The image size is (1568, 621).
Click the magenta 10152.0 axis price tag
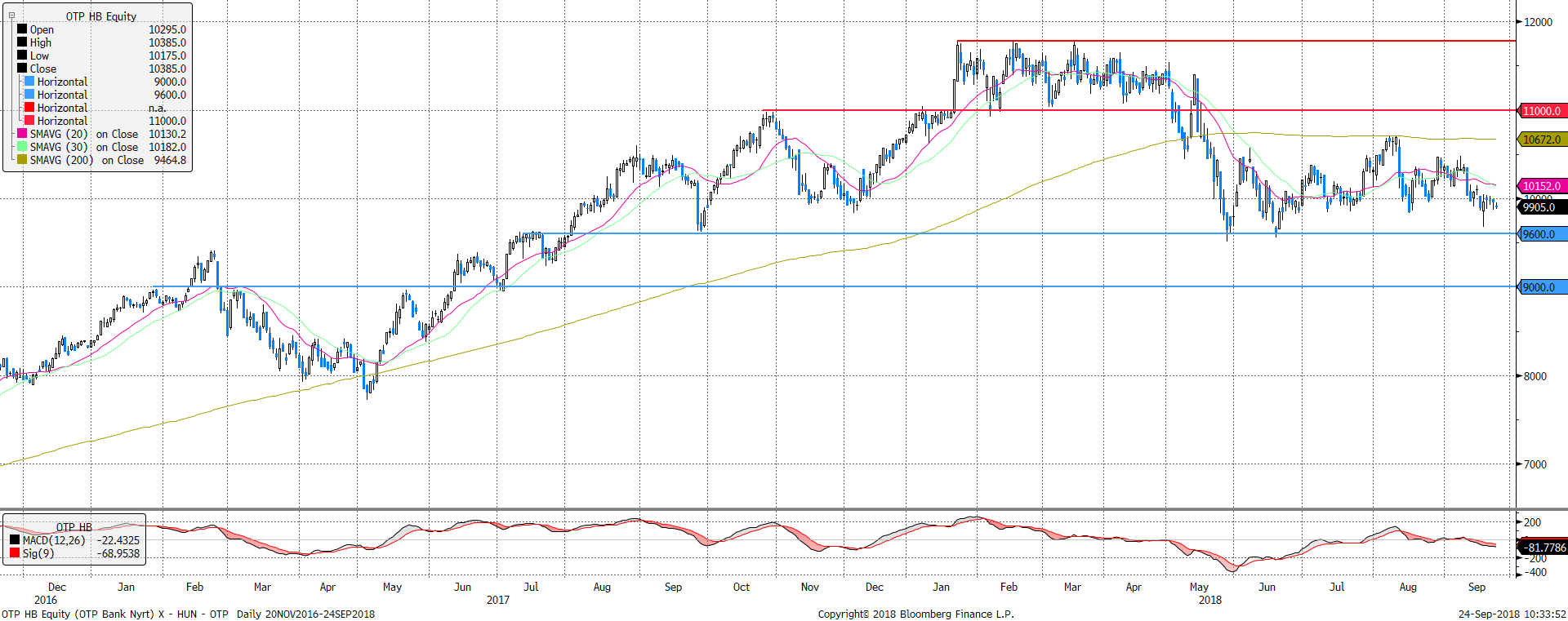(1542, 186)
